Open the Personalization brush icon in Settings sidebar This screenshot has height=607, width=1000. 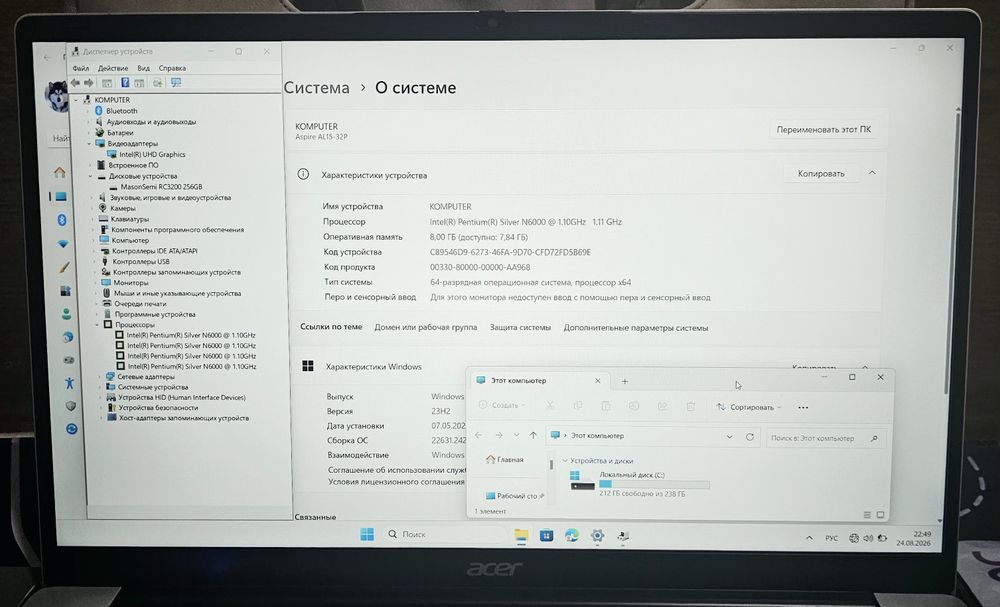pyautogui.click(x=64, y=267)
